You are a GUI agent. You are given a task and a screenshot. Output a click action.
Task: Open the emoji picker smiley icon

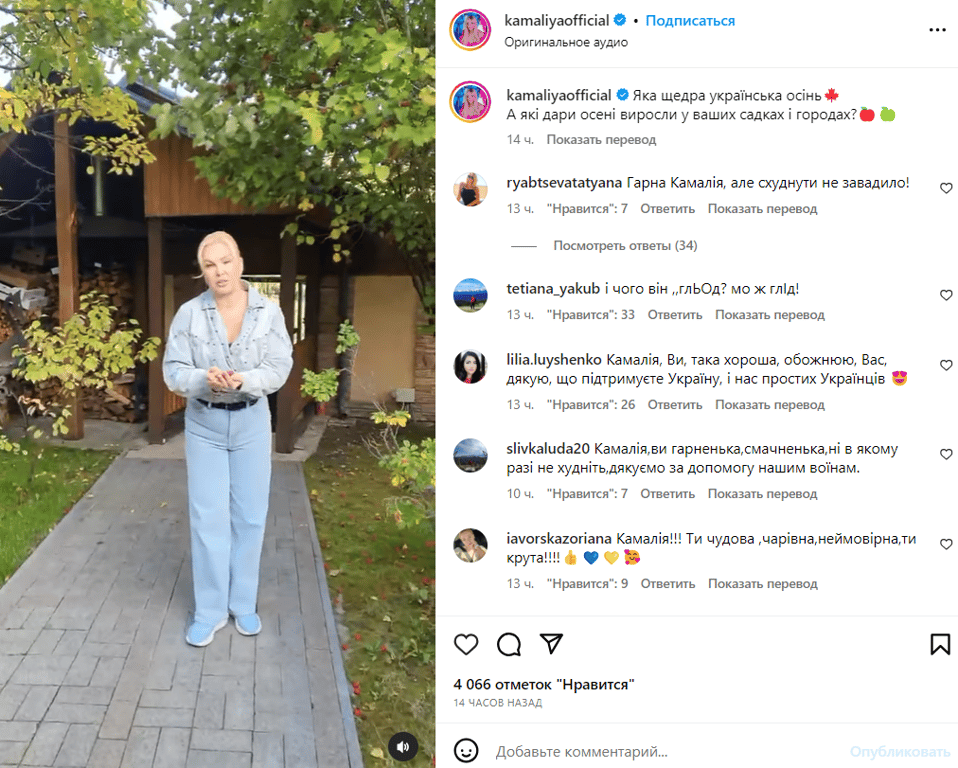click(x=466, y=751)
